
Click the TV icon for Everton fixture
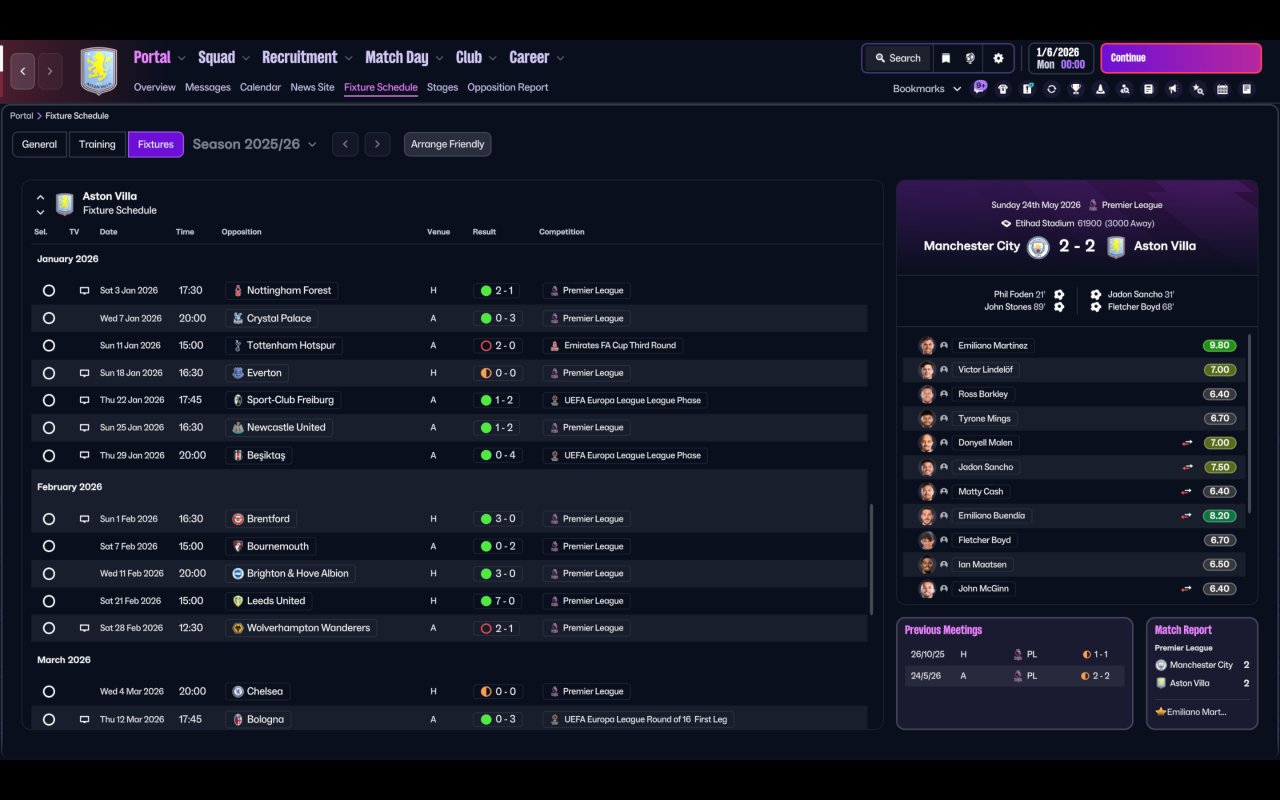pyautogui.click(x=84, y=373)
